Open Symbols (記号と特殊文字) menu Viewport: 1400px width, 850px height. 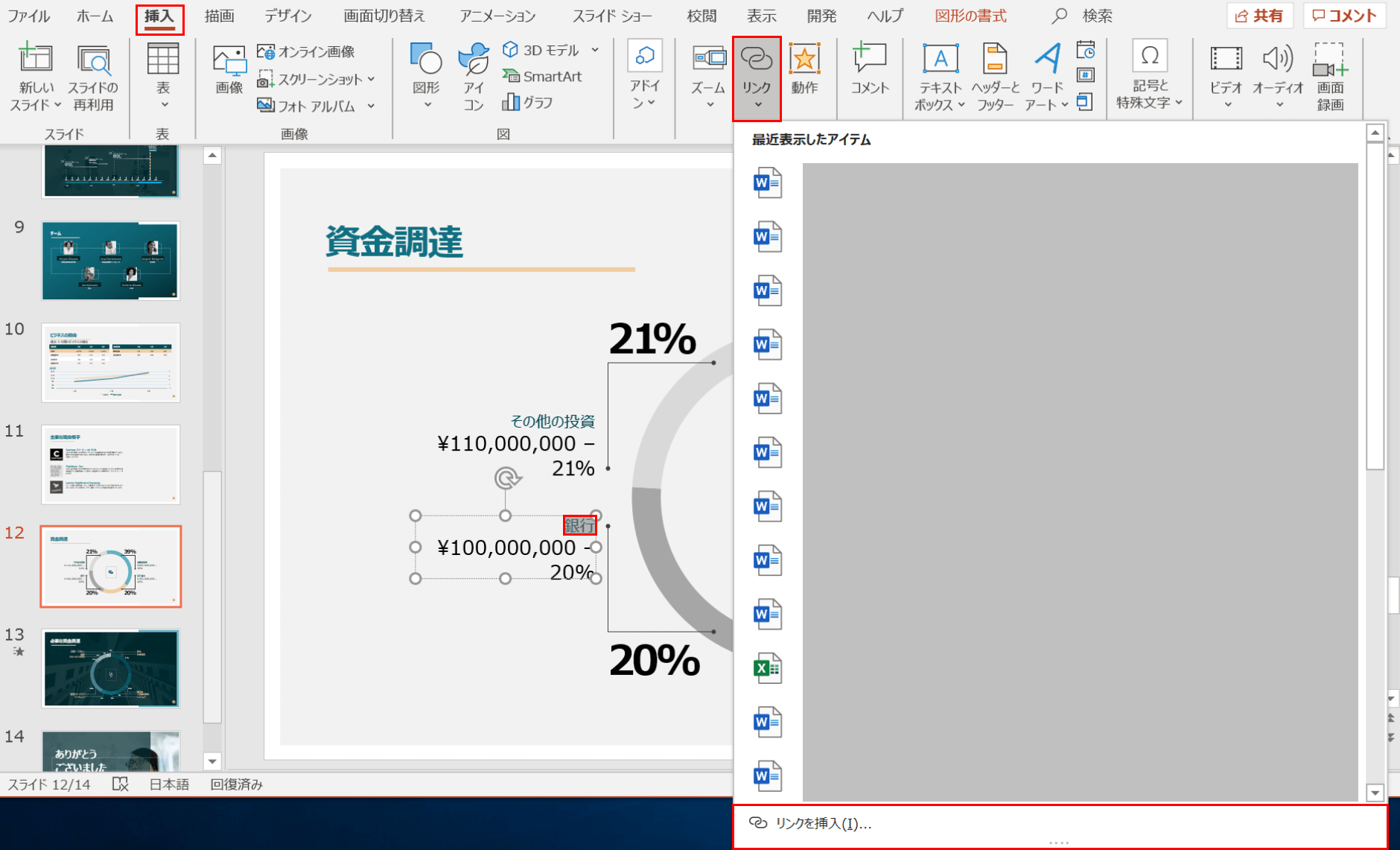pyautogui.click(x=1149, y=76)
